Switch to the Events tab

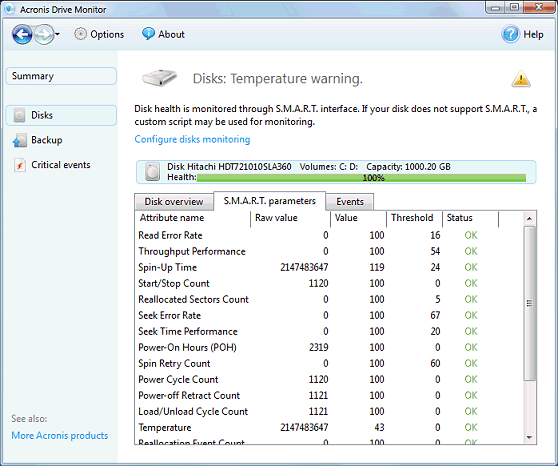tap(350, 201)
